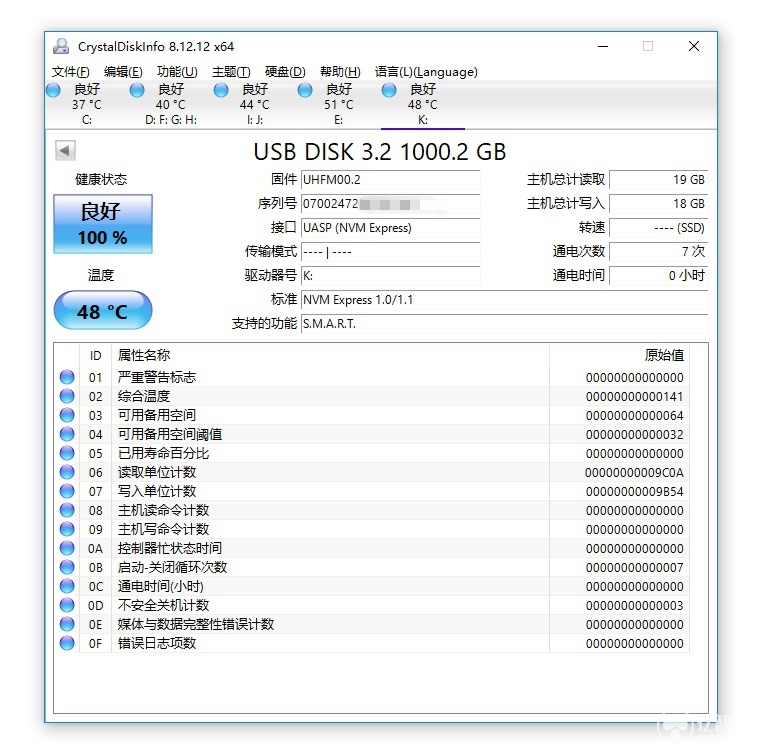Open the 编辑(E) menu
This screenshot has height=755, width=784.
click(123, 72)
